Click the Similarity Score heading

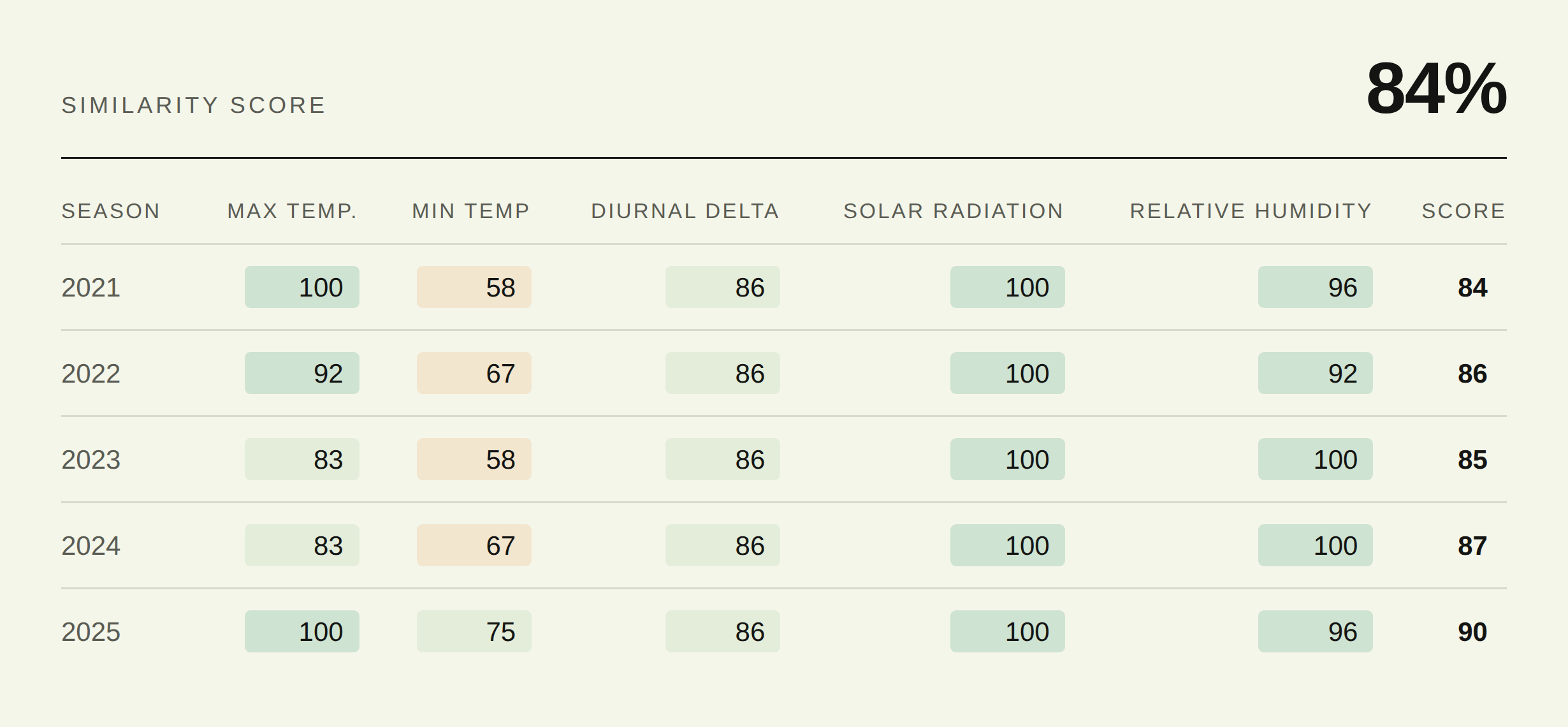tap(193, 105)
